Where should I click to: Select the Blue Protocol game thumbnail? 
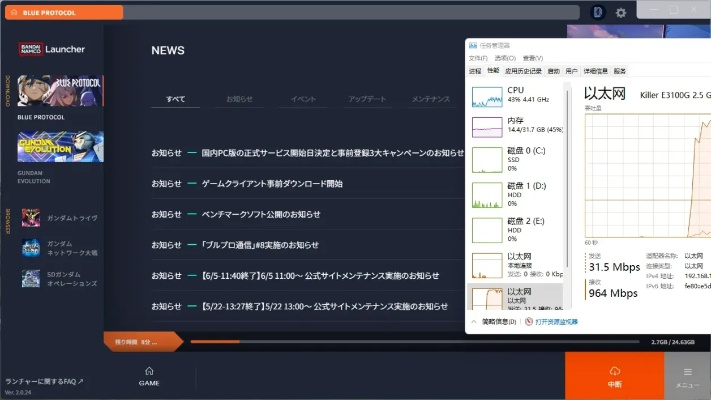[x=60, y=91]
